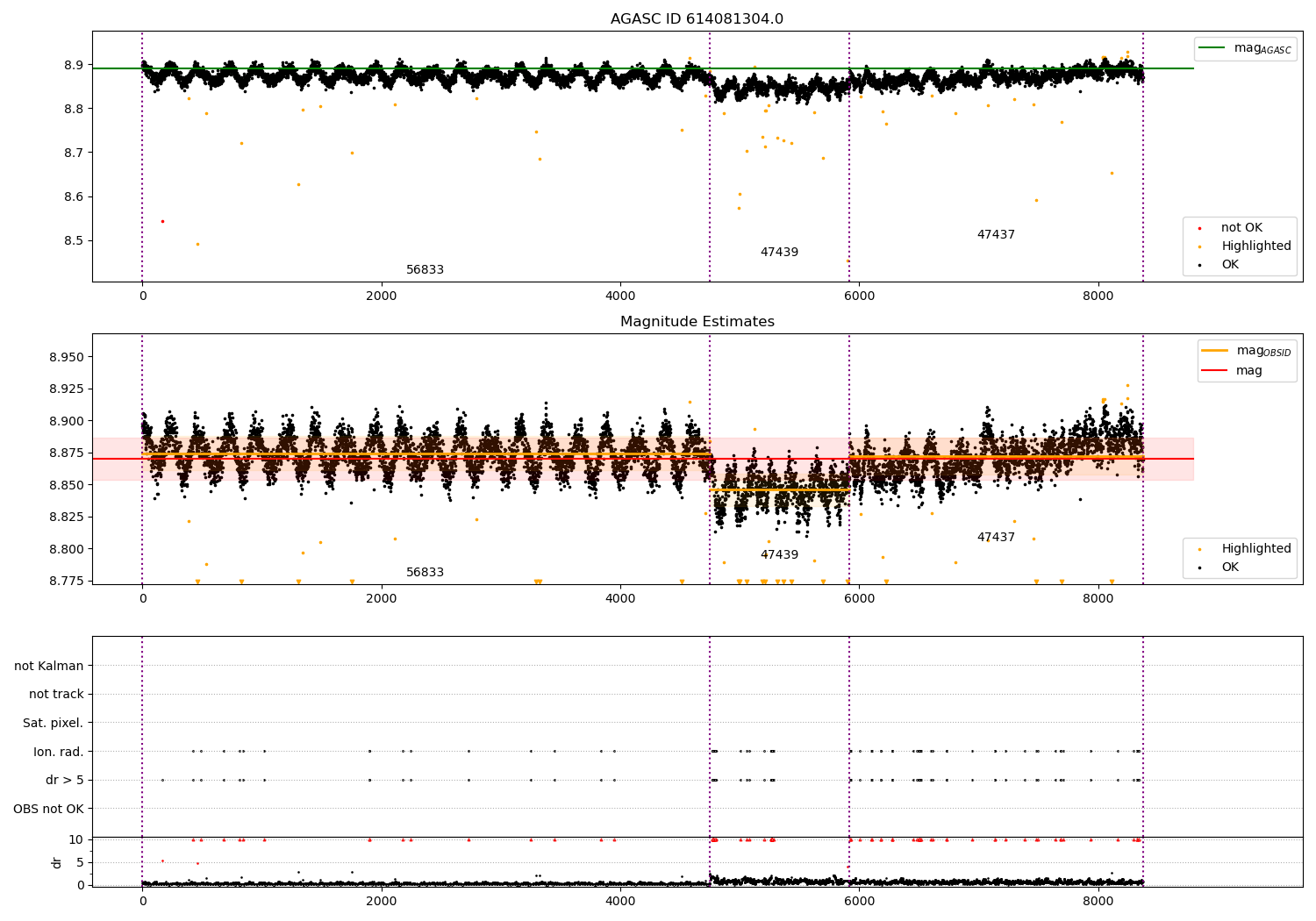Click y-axis tick 8.775
Image resolution: width=1316 pixels, height=921 pixels.
point(66,582)
